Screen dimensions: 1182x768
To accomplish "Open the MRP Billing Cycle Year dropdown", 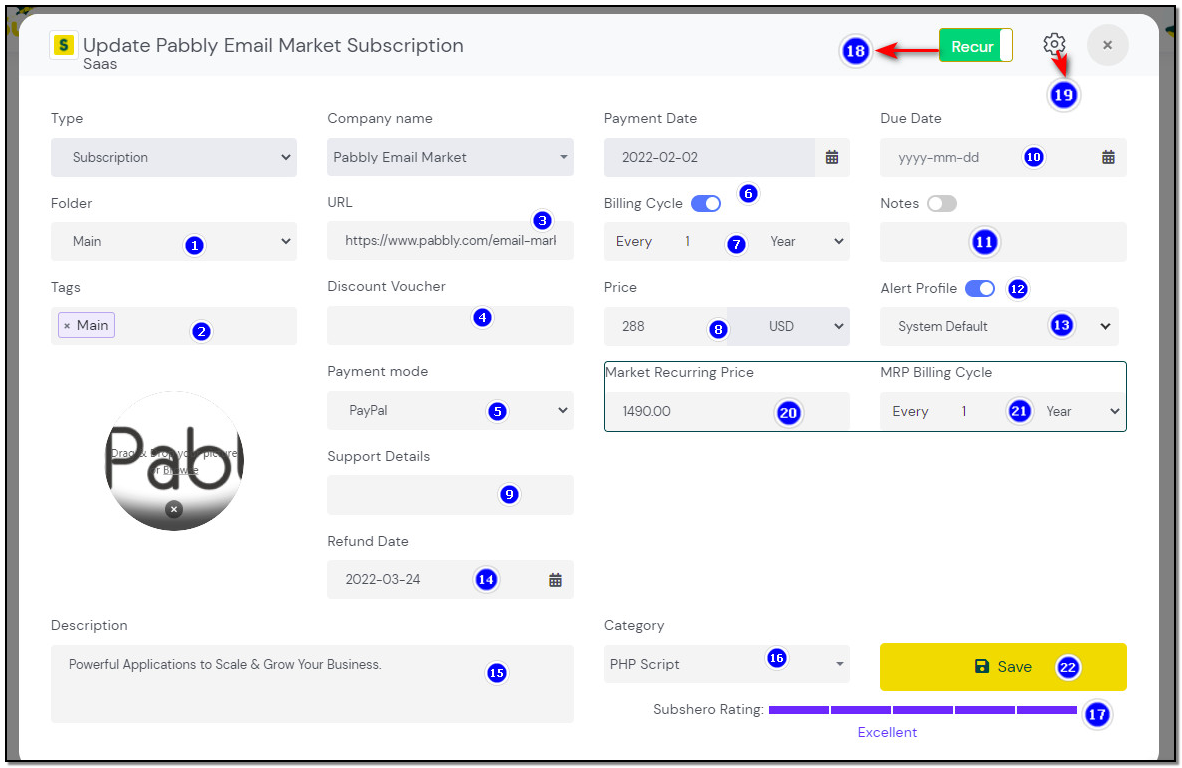I will pos(1082,412).
